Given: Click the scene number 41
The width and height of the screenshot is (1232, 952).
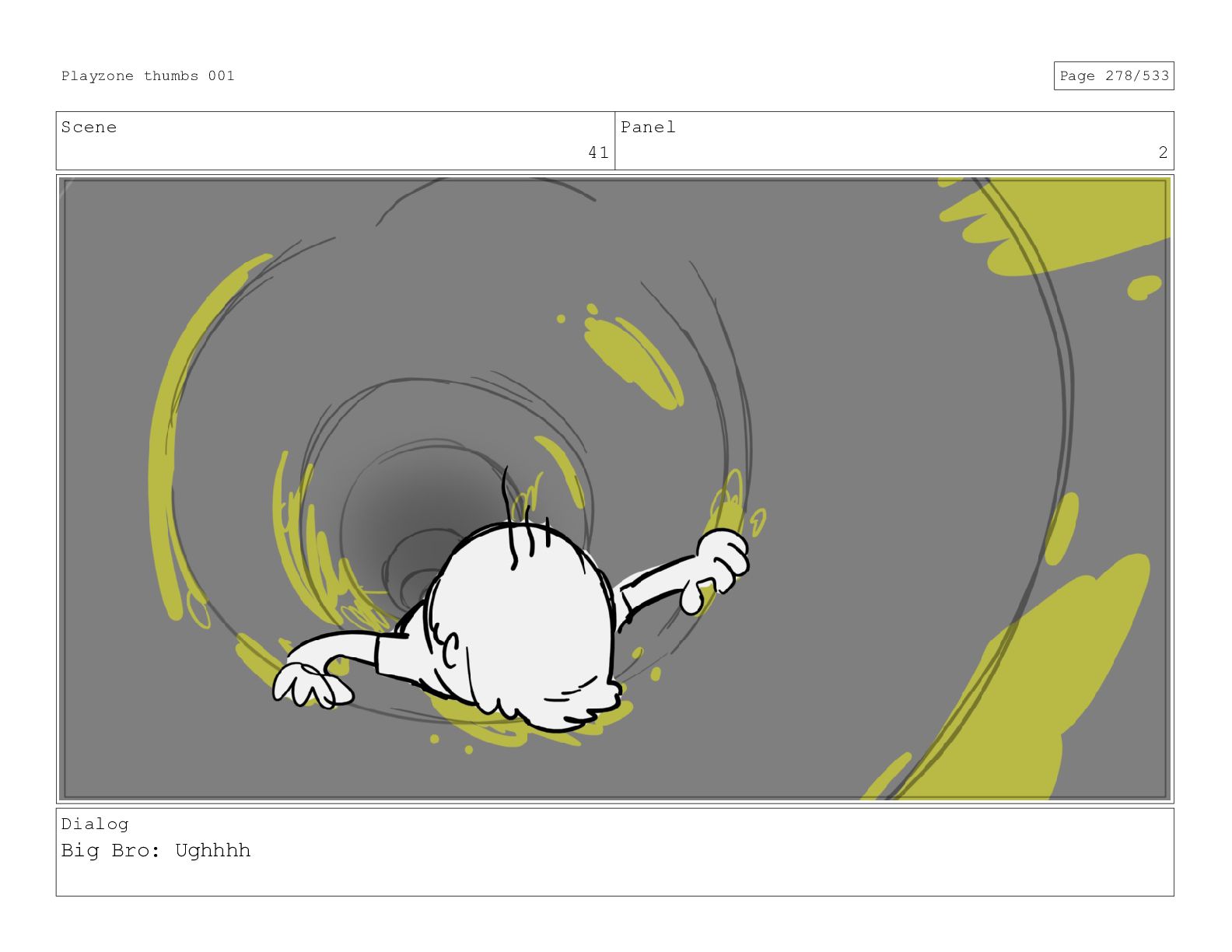Looking at the screenshot, I should click(x=598, y=152).
